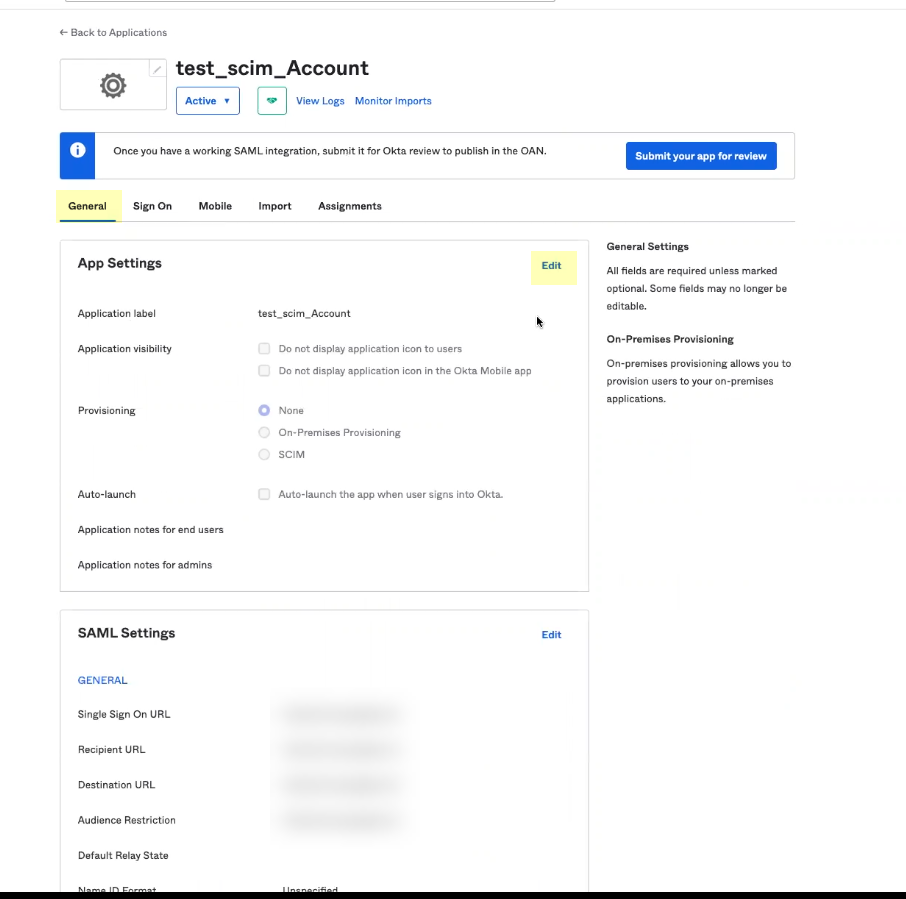Screen dimensions: 906x899
Task: Open the Active status dropdown
Action: (x=207, y=101)
